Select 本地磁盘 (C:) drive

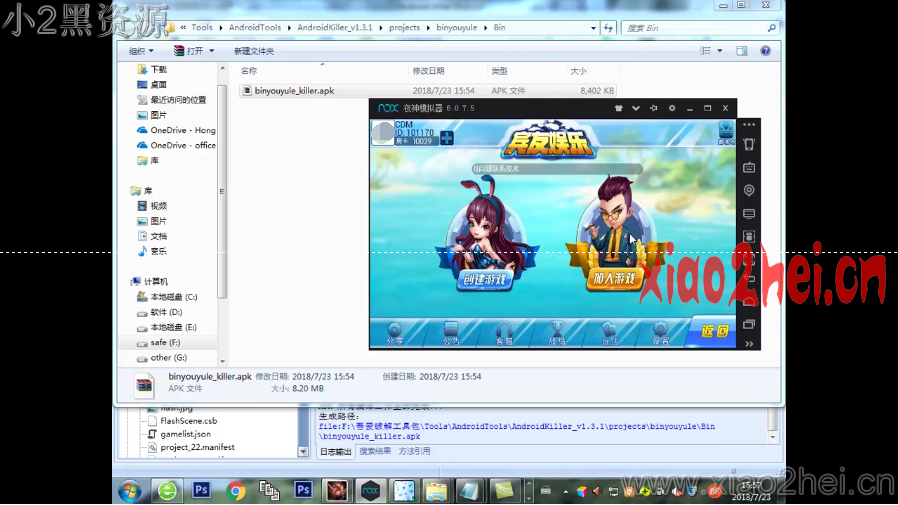(x=174, y=297)
